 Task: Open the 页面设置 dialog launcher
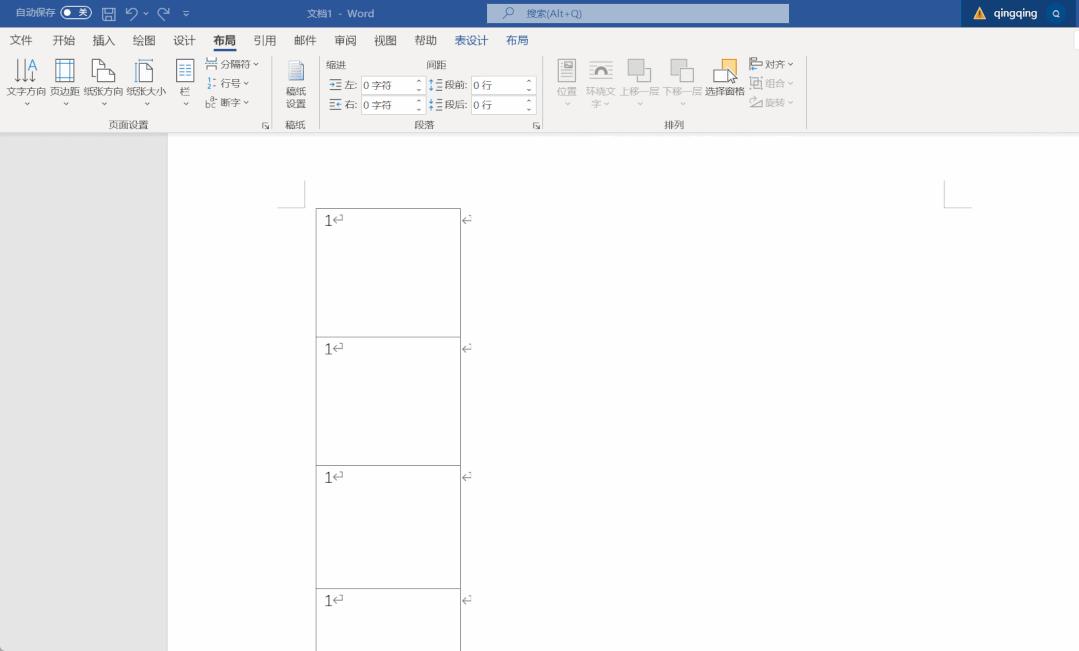[x=265, y=126]
